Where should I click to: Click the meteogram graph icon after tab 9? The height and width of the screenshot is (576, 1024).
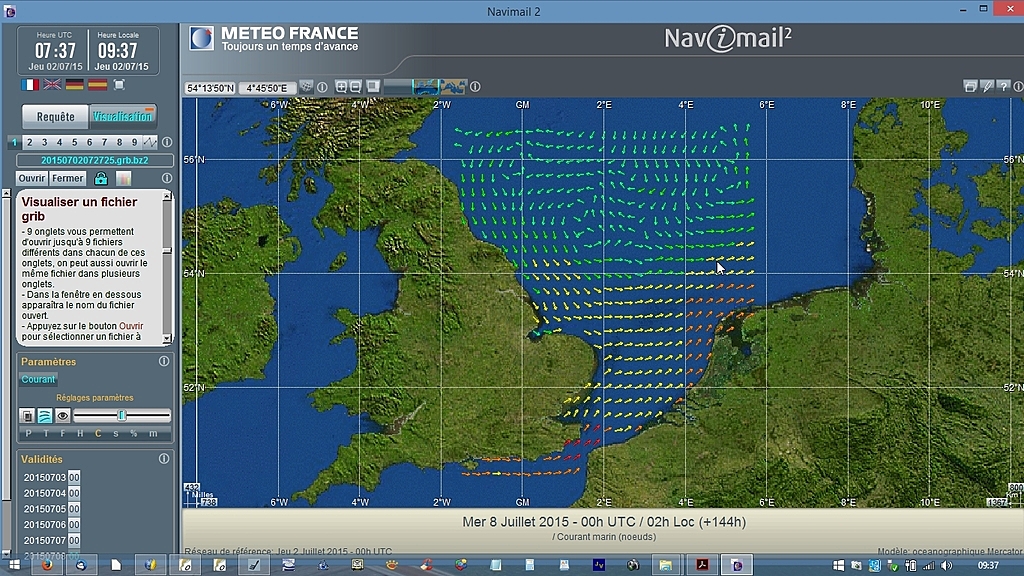pos(150,142)
